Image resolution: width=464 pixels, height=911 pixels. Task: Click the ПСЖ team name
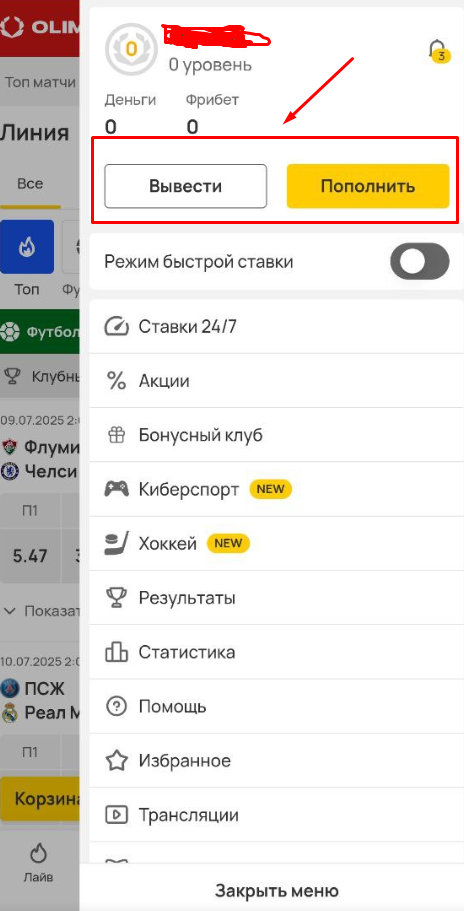point(44,689)
